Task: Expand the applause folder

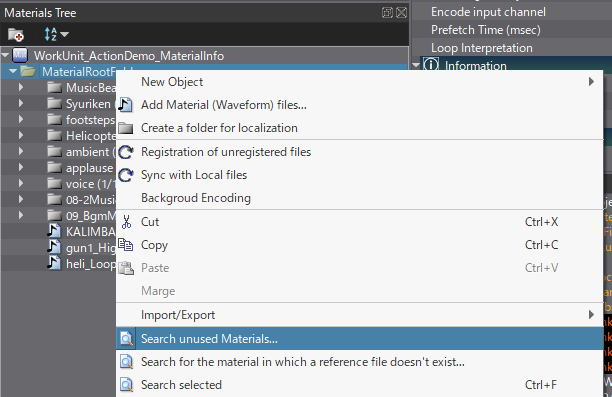Action: tap(21, 167)
